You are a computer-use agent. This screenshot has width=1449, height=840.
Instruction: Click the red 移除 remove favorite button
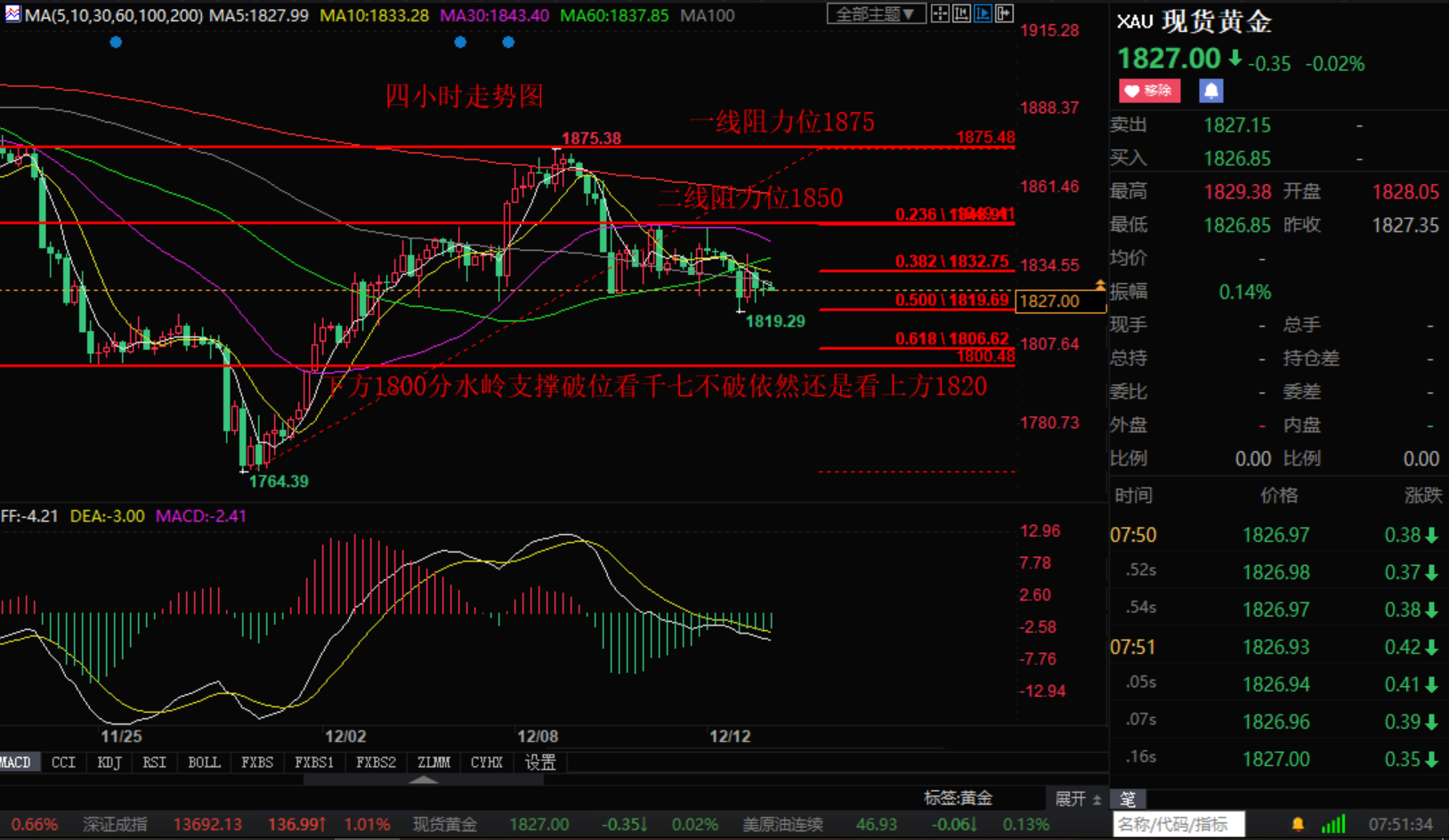point(1150,91)
